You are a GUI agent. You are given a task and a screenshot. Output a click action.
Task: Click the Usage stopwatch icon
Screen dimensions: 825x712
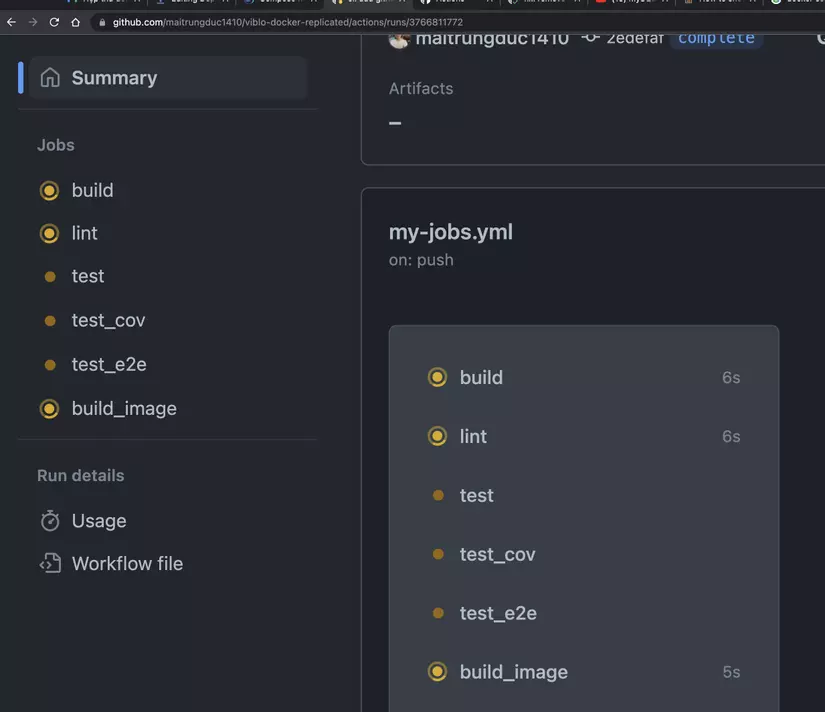tap(50, 520)
